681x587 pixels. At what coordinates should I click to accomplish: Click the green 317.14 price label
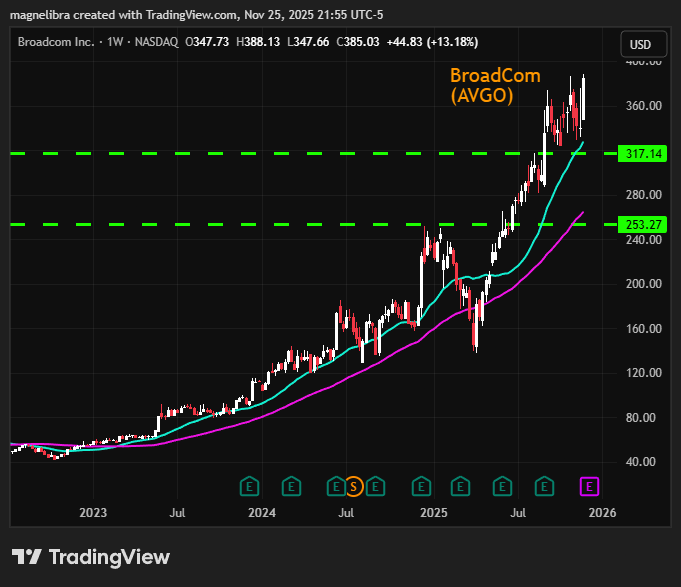pyautogui.click(x=642, y=154)
